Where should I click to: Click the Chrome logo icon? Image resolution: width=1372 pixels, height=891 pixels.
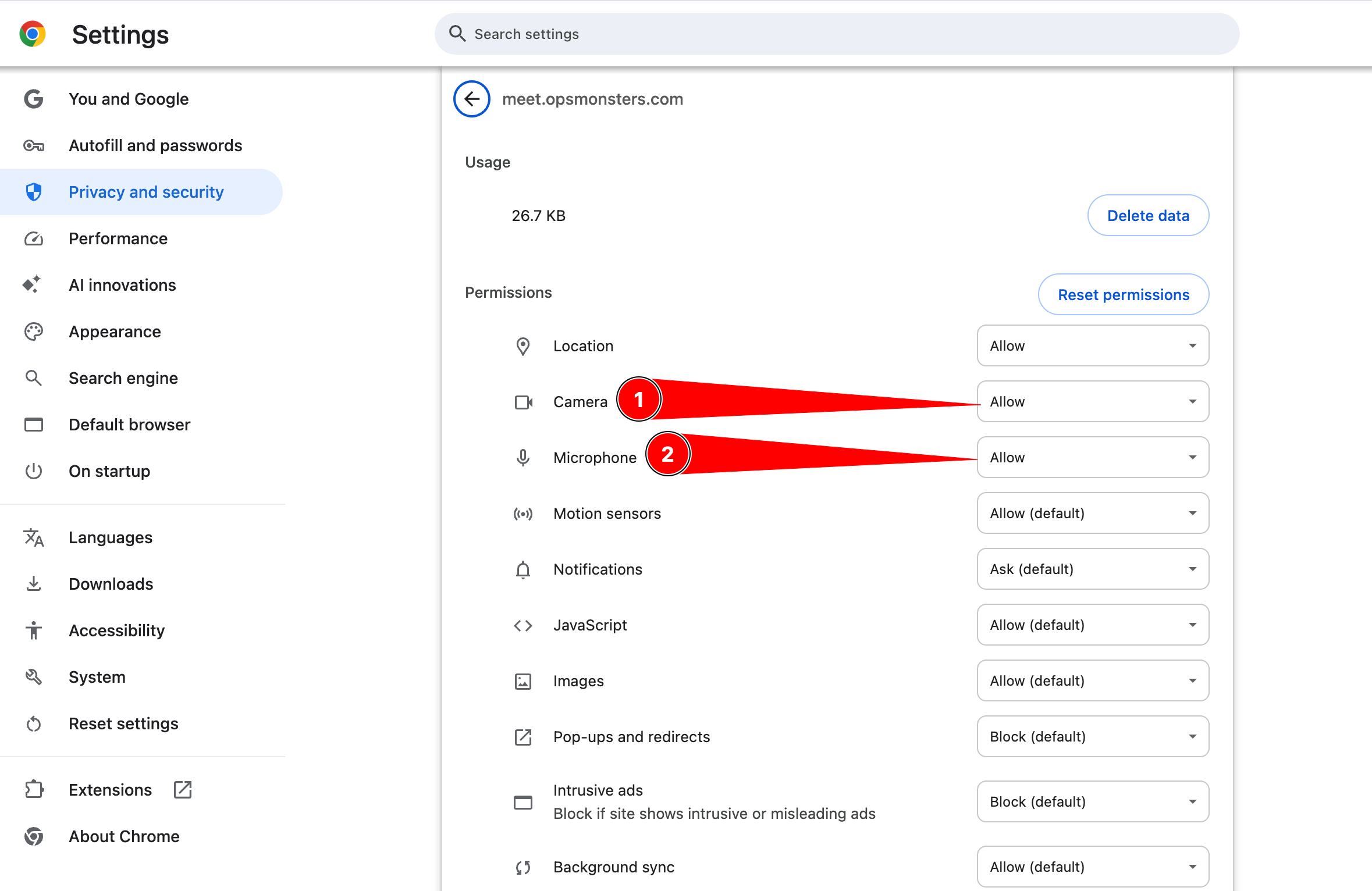[33, 34]
